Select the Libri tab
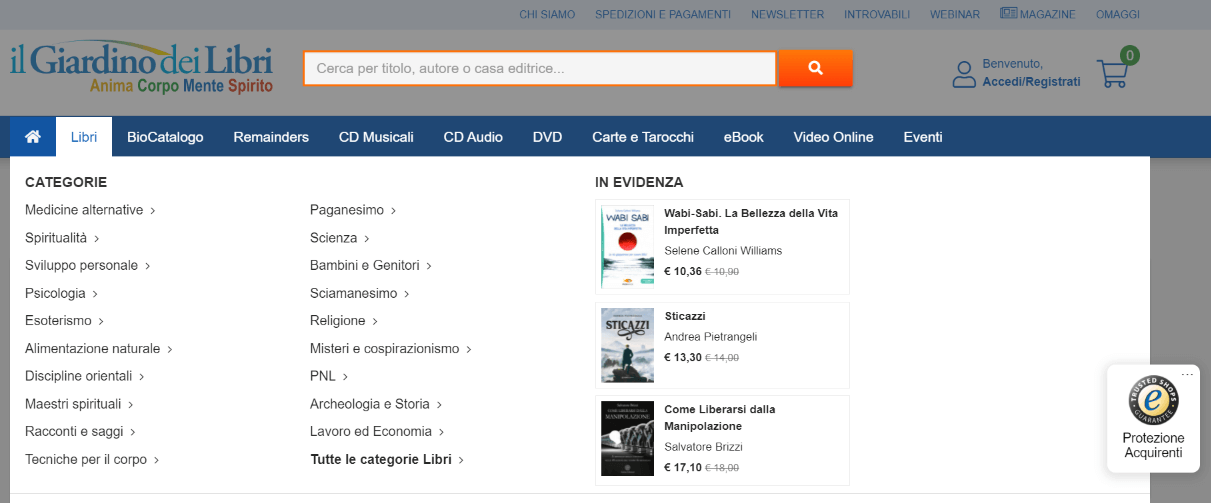This screenshot has height=503, width=1211. [84, 137]
